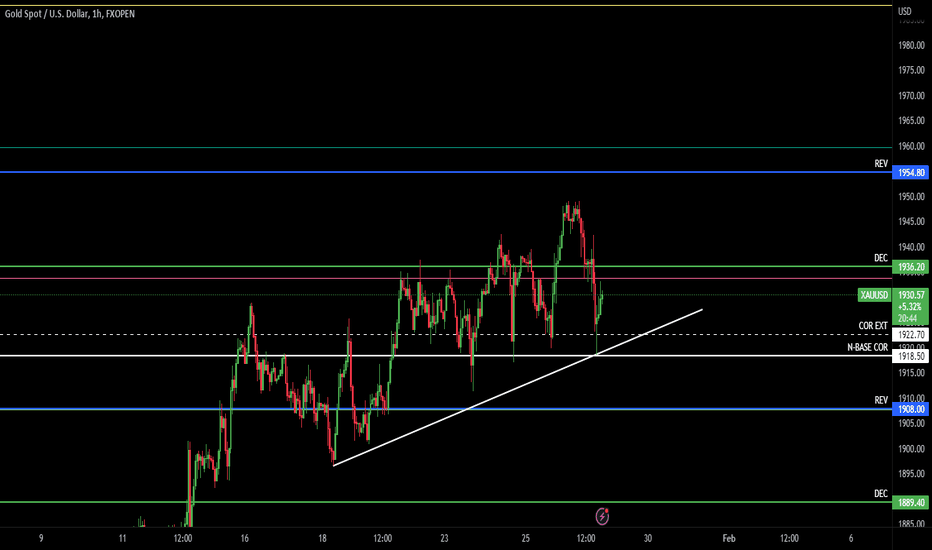Select the 1918.50 price label
The width and height of the screenshot is (932, 550).
[x=911, y=356]
